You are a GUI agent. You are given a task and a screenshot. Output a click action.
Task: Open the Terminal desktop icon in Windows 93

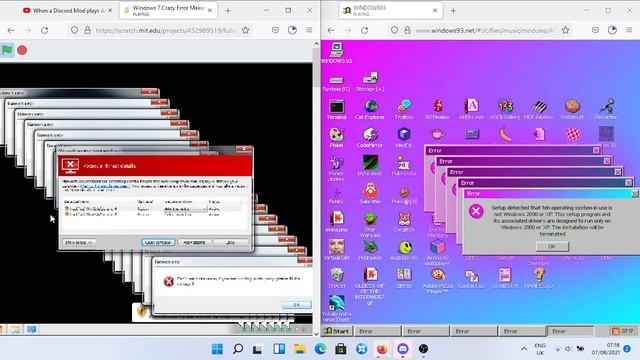point(337,109)
